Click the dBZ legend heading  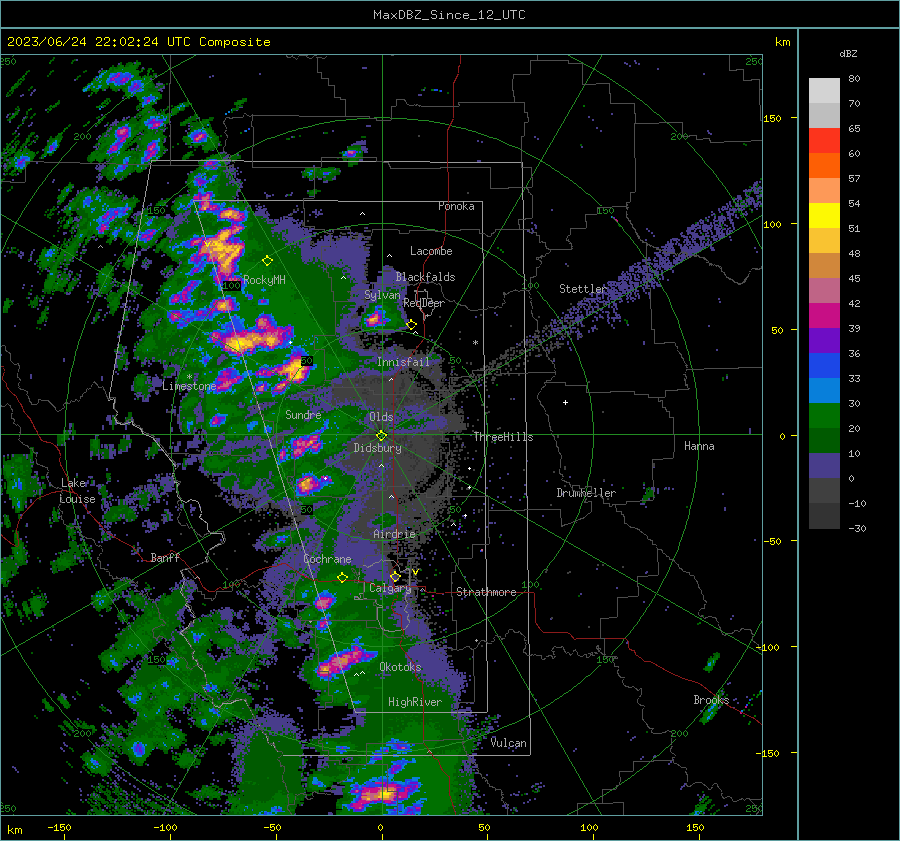848,53
